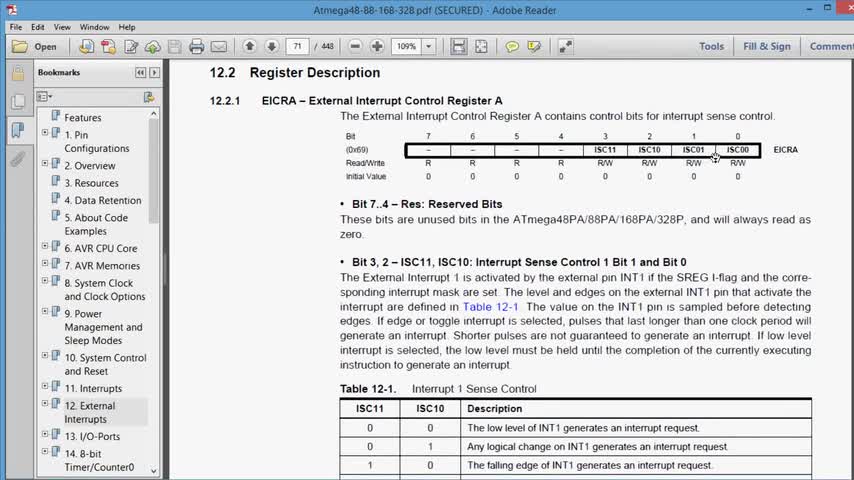
Task: Go to previous page arrow
Action: 249,46
